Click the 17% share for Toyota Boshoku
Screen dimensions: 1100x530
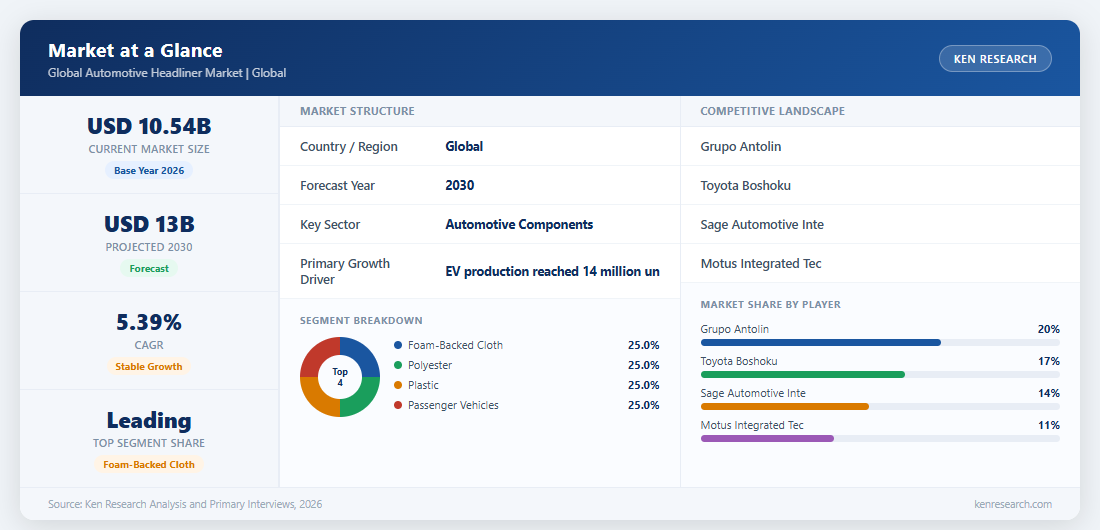pos(1049,362)
